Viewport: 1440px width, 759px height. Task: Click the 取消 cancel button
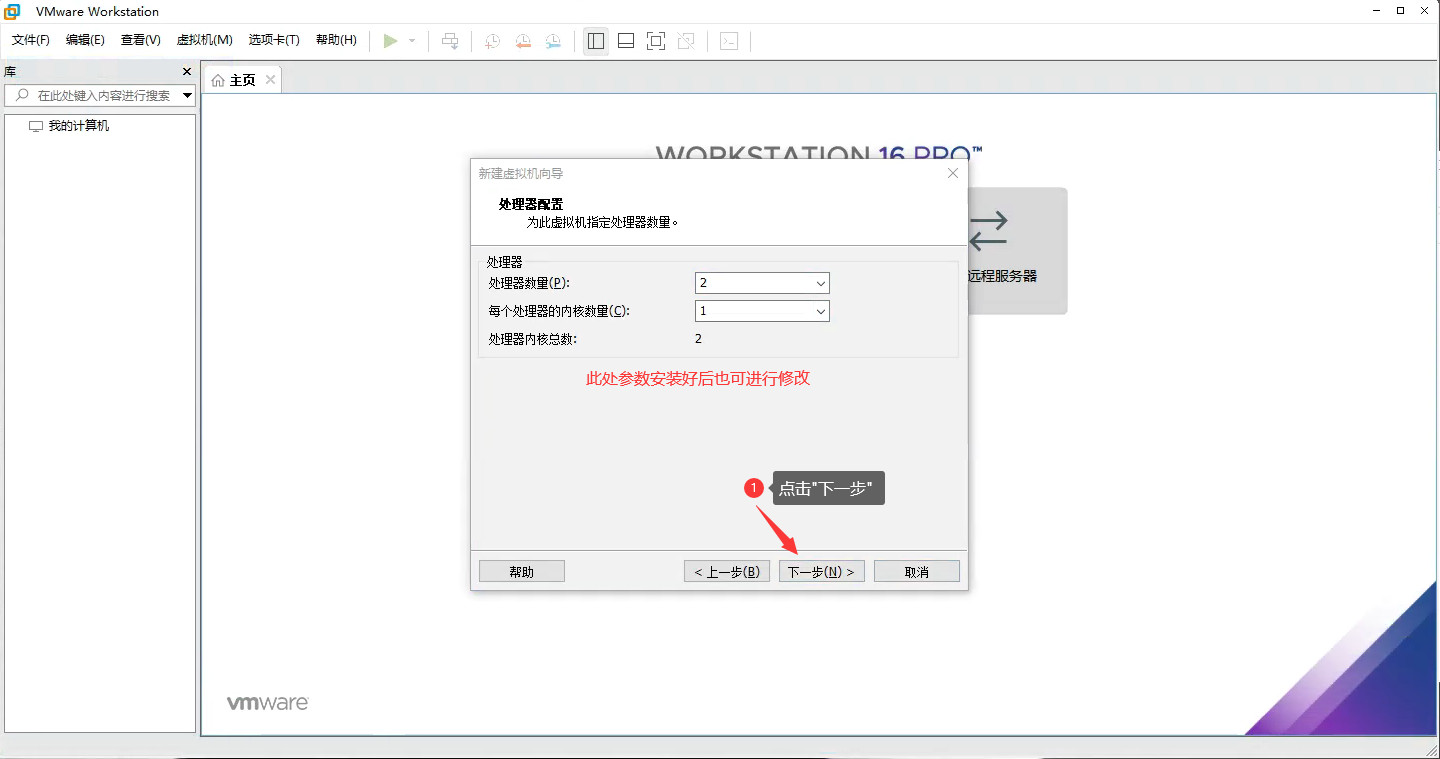click(917, 571)
